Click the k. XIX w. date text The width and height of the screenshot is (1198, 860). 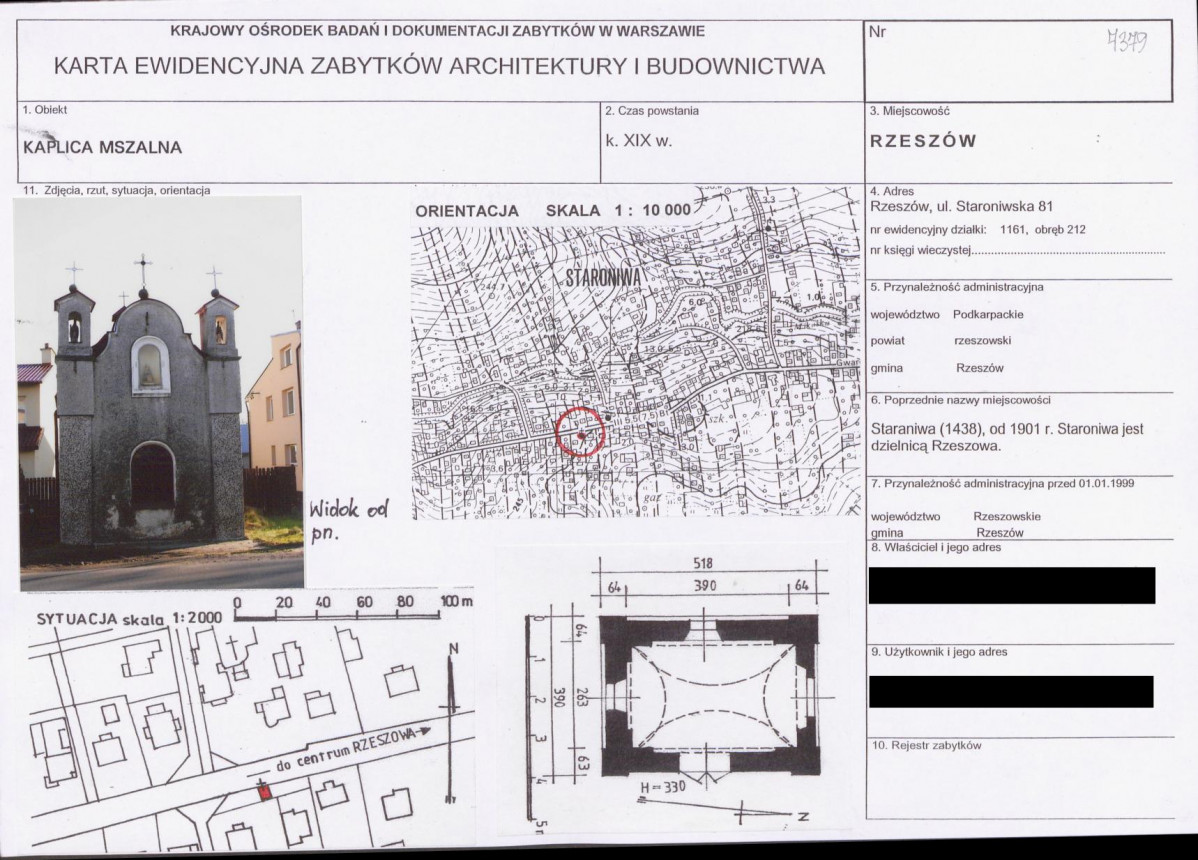coord(639,141)
